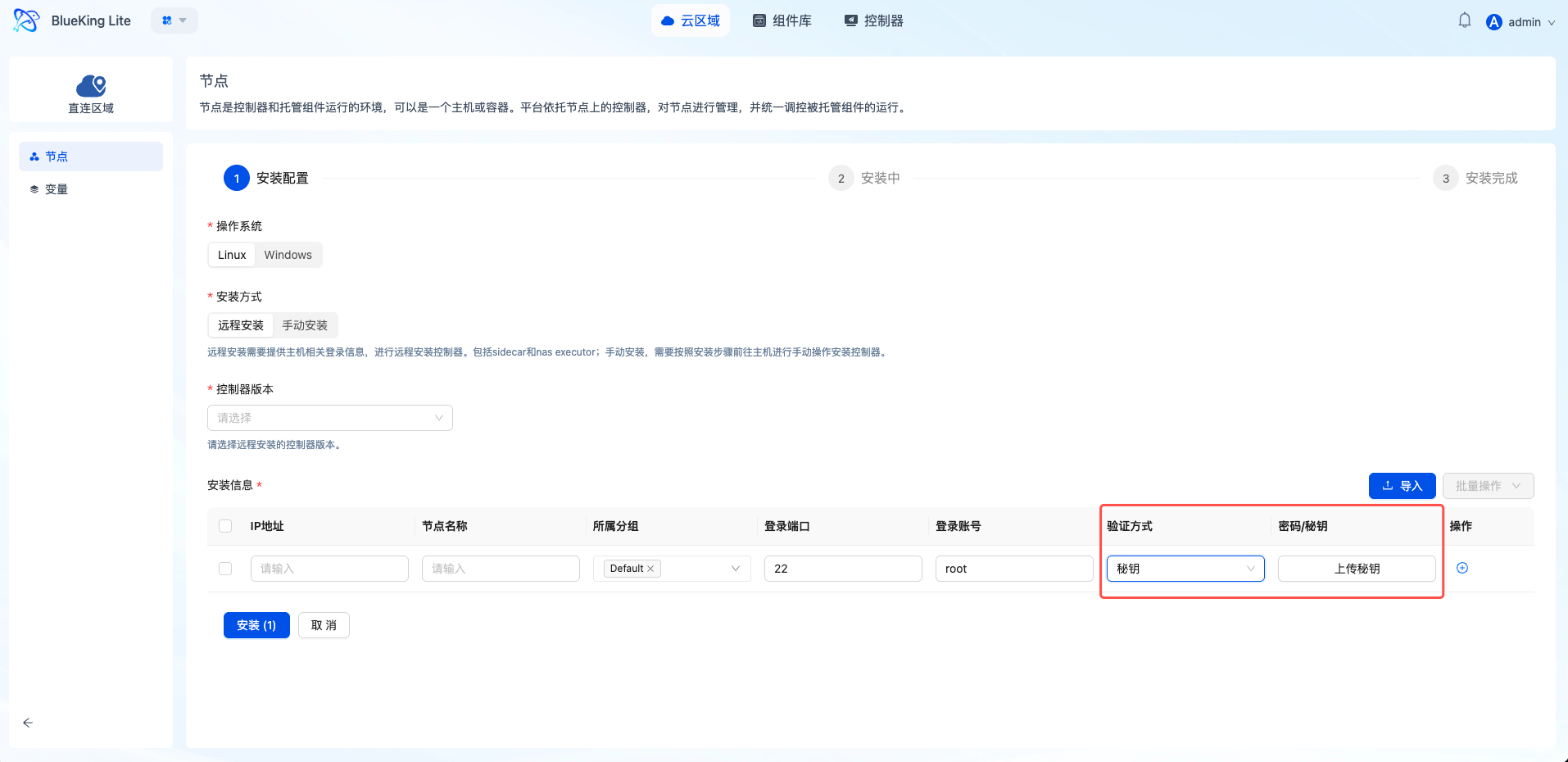This screenshot has width=1568, height=762.
Task: Click the admin avatar icon
Action: [x=1494, y=22]
